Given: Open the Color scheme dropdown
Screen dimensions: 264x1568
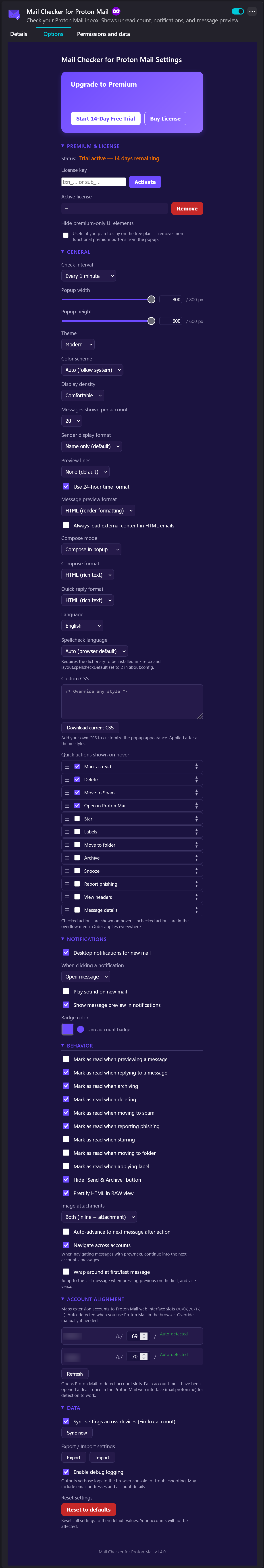Looking at the screenshot, I should 92,370.
